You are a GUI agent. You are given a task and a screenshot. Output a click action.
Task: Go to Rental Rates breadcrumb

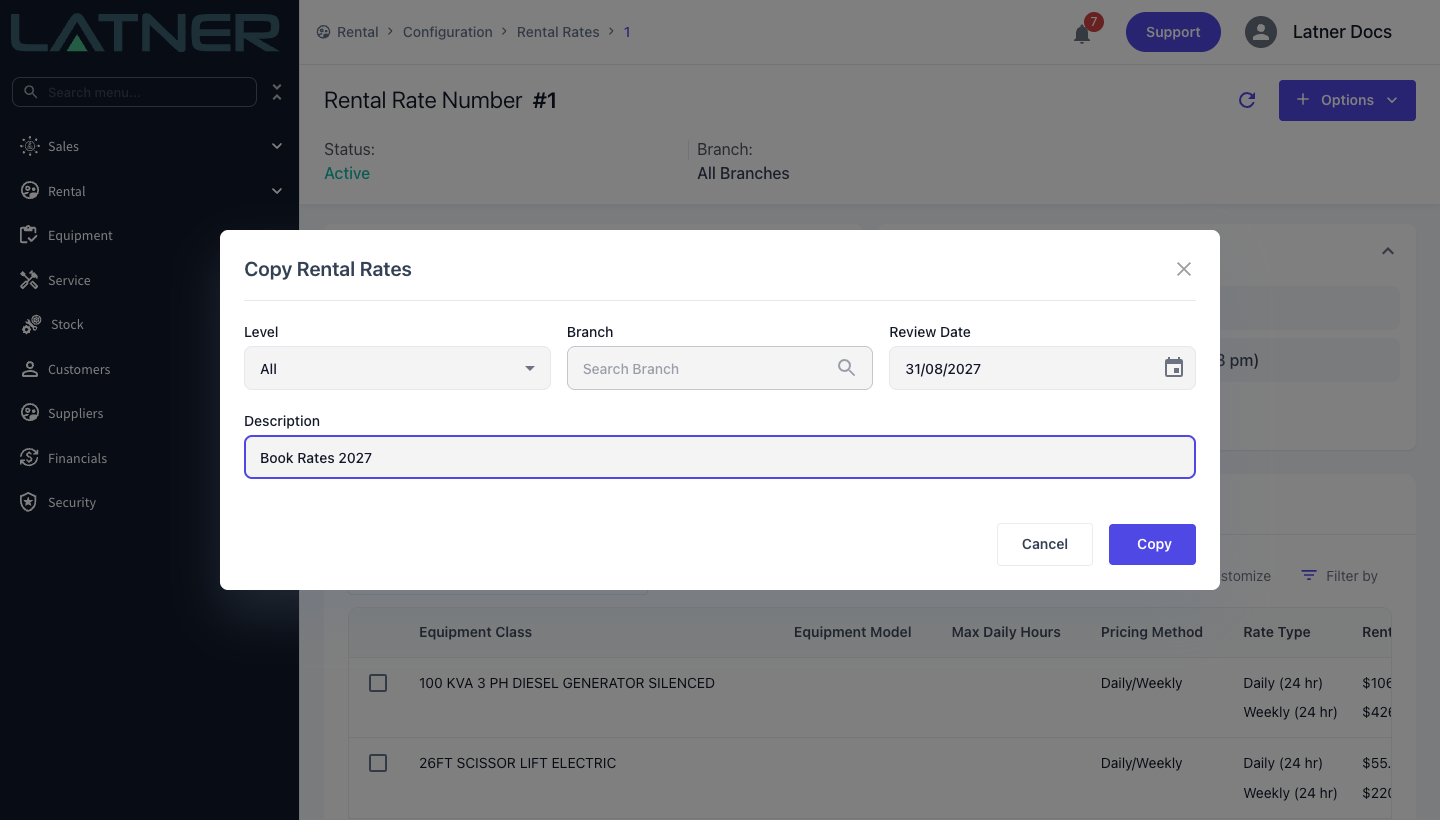click(x=558, y=32)
